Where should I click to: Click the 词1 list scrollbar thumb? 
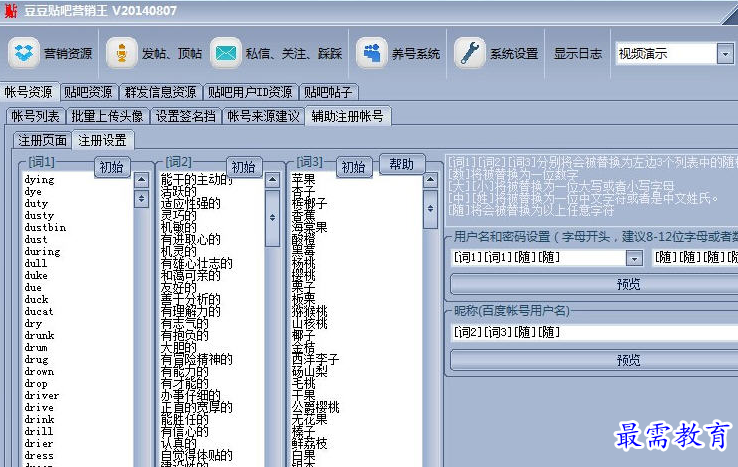pyautogui.click(x=141, y=199)
